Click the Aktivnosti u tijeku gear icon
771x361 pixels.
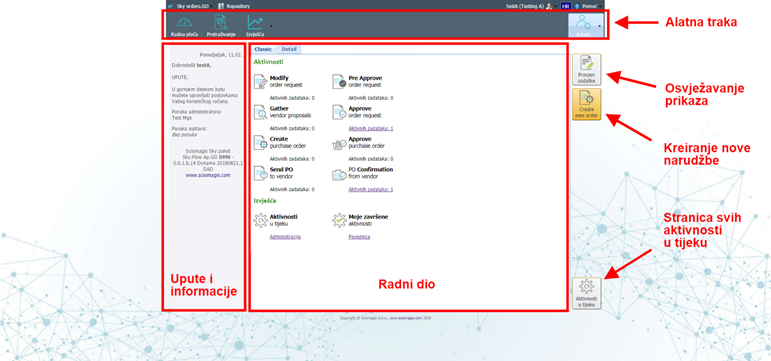click(x=260, y=220)
